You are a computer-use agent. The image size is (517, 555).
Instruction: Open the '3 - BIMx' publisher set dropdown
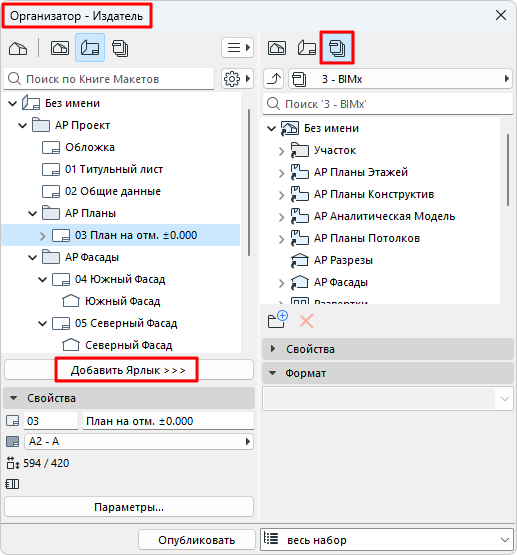coord(401,79)
